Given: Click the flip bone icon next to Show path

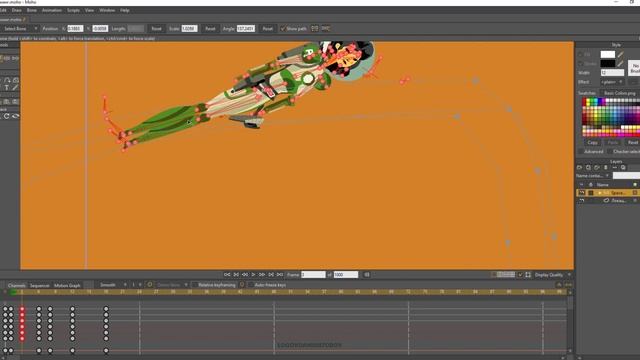Looking at the screenshot, I should (314, 29).
